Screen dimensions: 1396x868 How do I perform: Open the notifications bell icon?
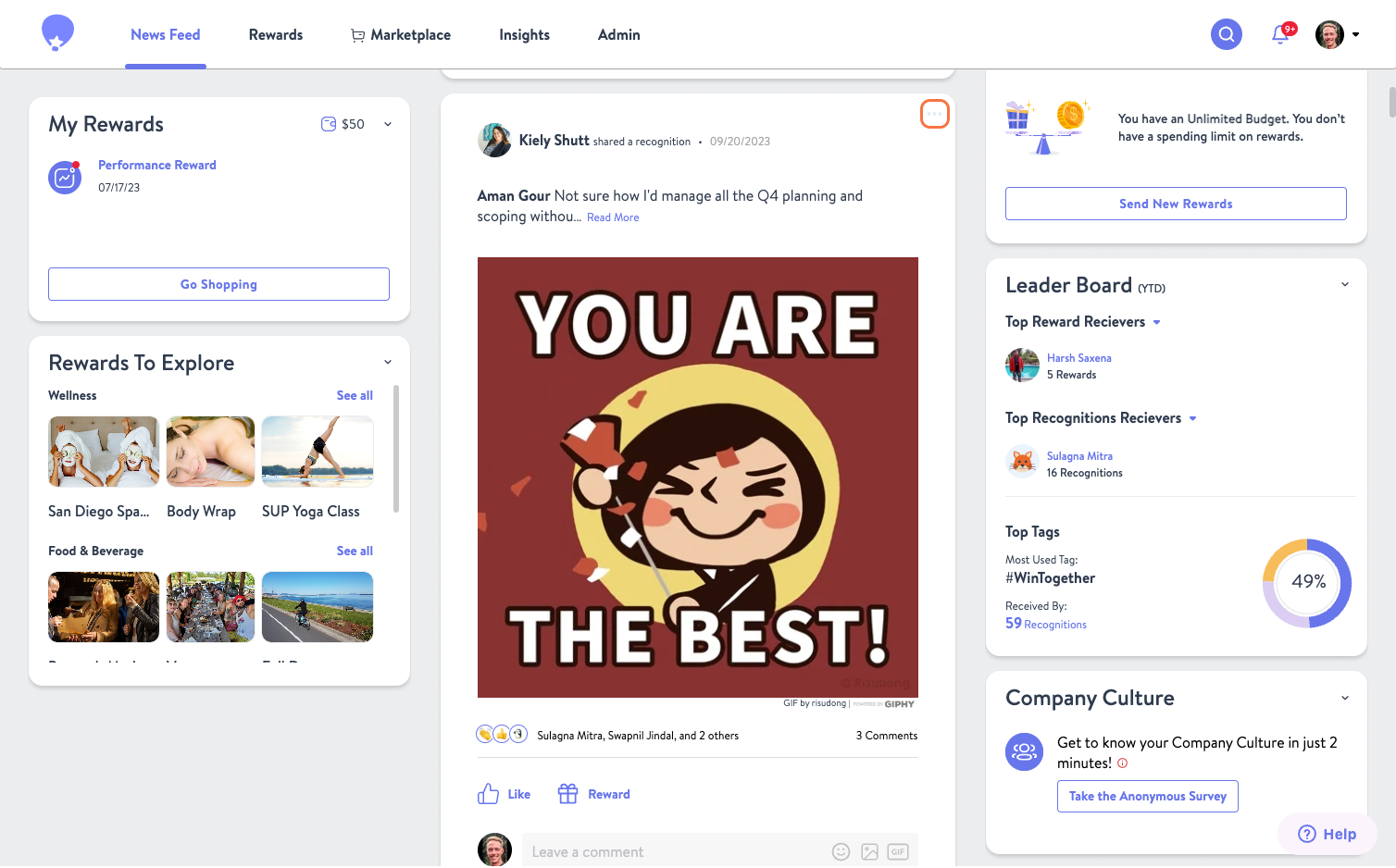(x=1281, y=34)
